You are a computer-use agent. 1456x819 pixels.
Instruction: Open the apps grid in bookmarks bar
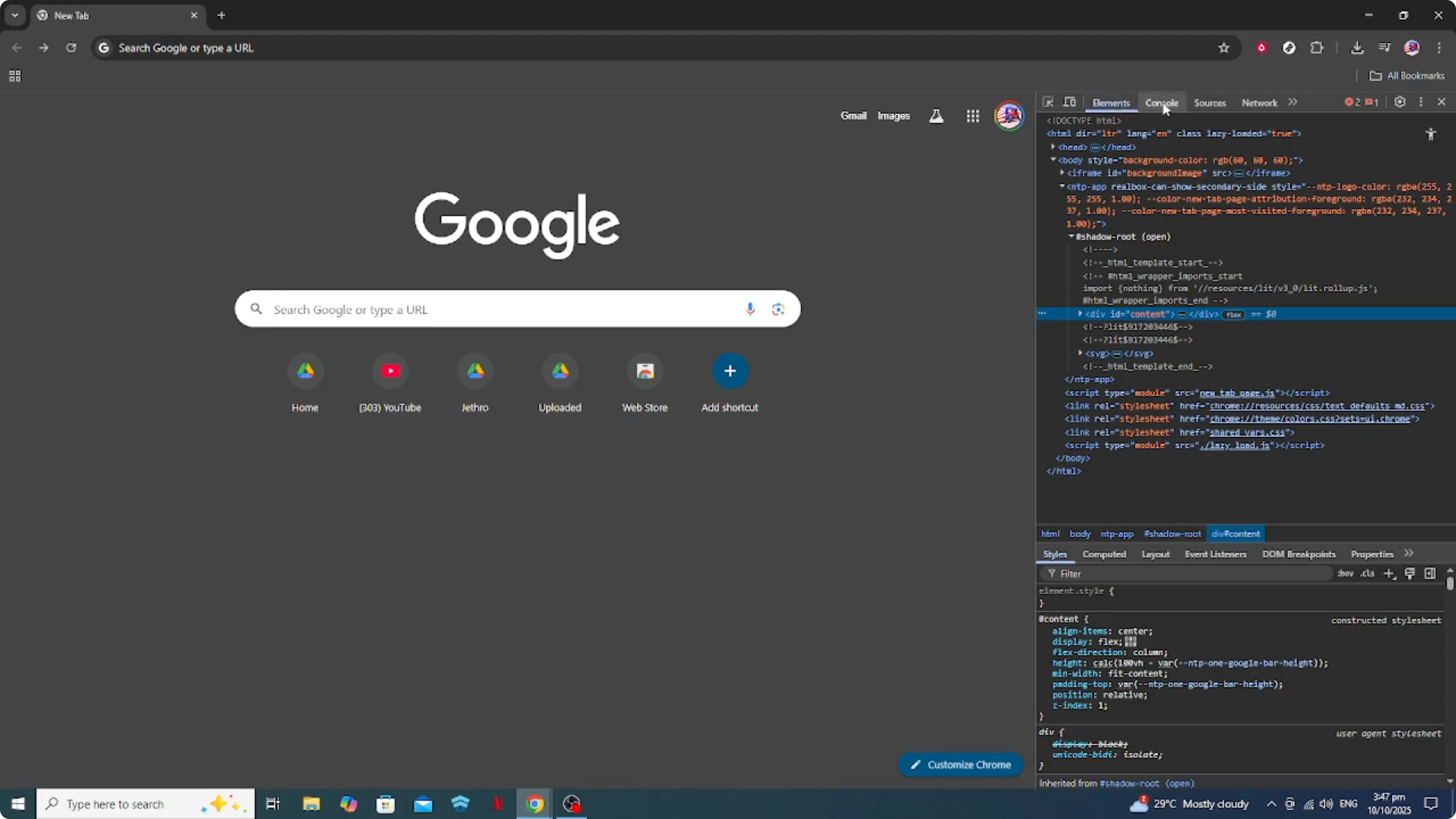point(15,76)
